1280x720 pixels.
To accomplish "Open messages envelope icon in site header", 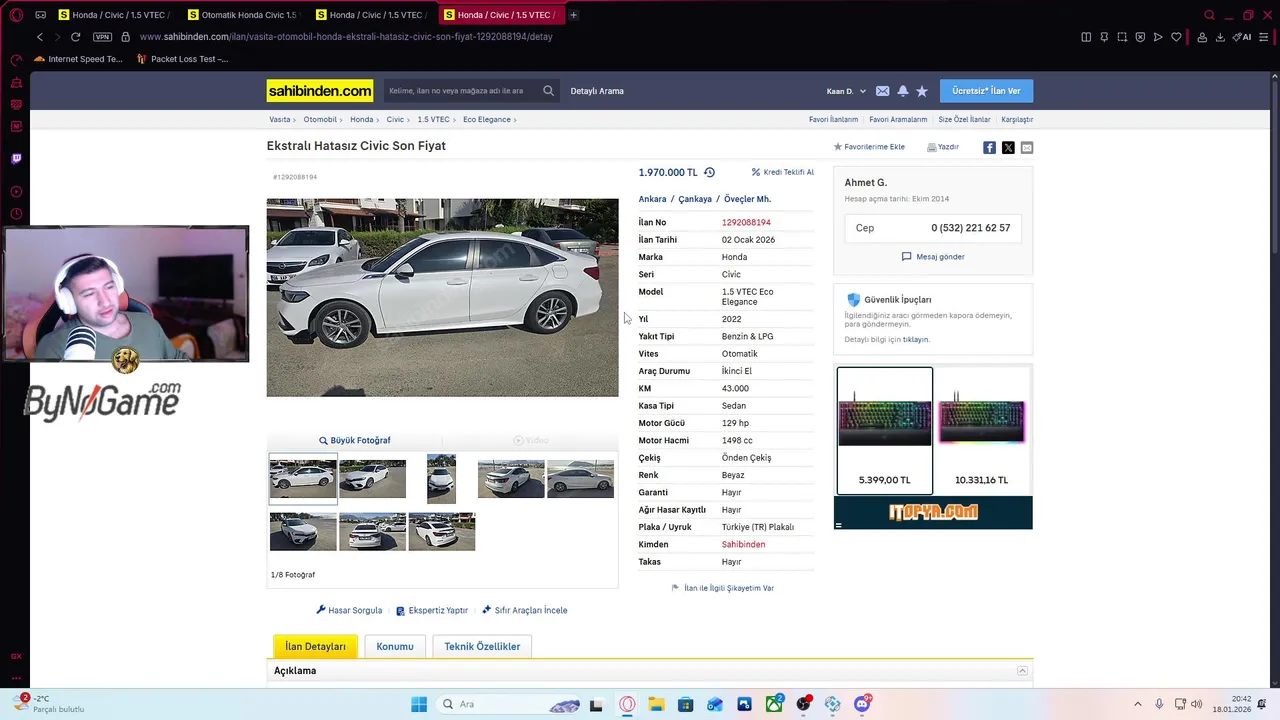I will 882,91.
